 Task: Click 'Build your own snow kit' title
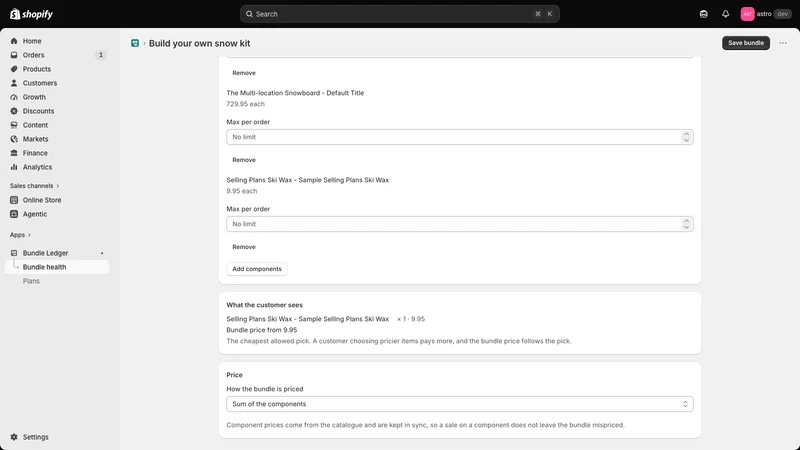point(199,43)
